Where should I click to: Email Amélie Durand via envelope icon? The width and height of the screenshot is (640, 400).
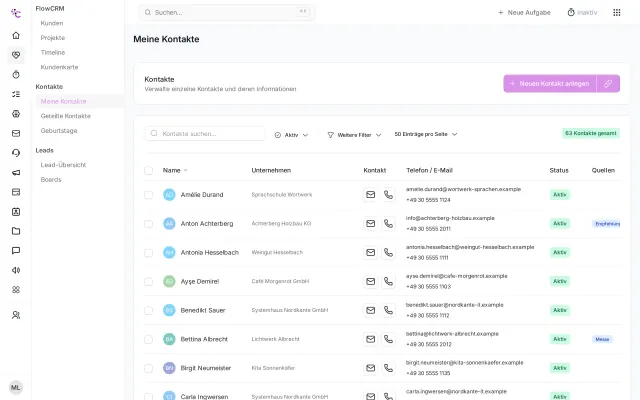coord(371,195)
